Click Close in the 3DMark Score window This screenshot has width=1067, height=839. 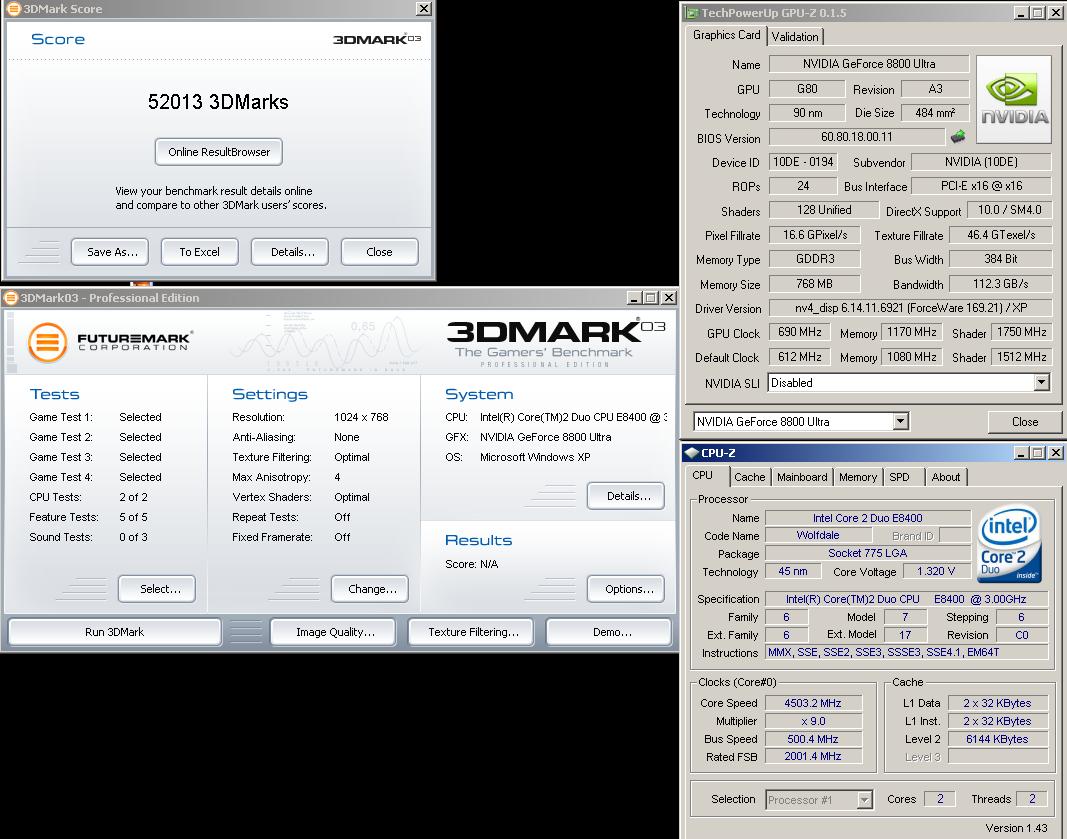(x=379, y=252)
